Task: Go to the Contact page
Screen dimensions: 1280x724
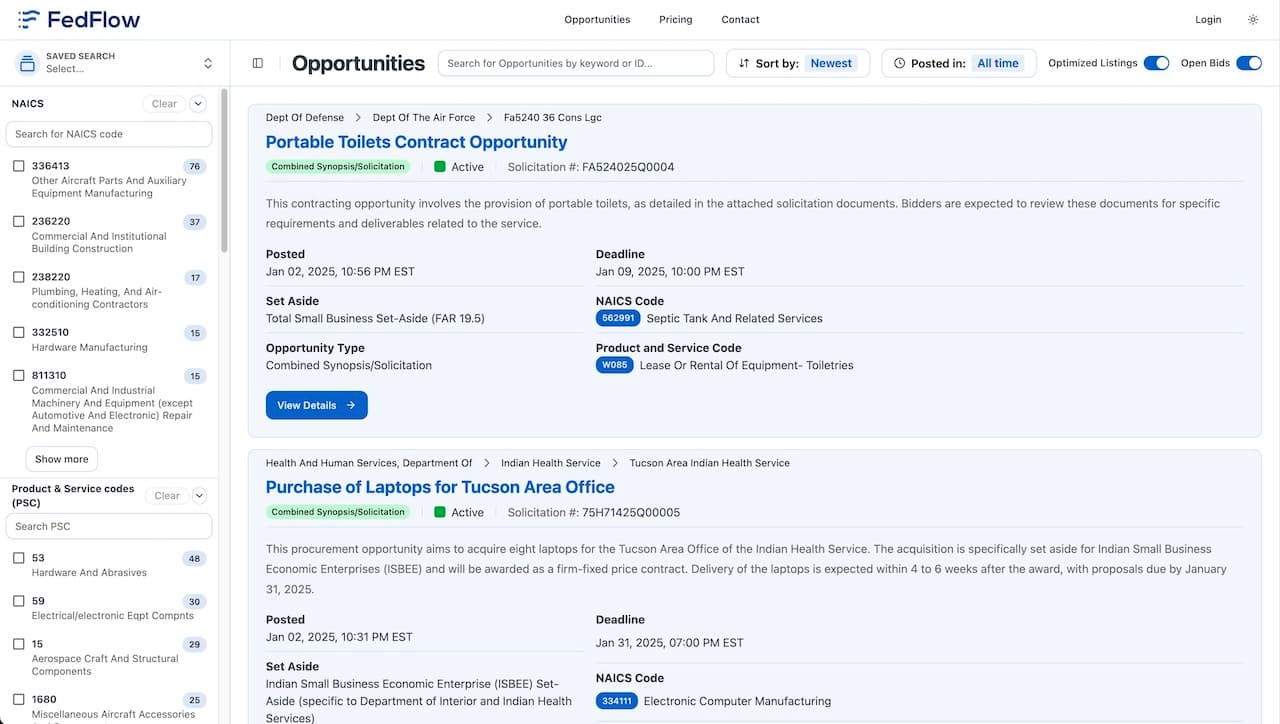Action: pyautogui.click(x=740, y=19)
